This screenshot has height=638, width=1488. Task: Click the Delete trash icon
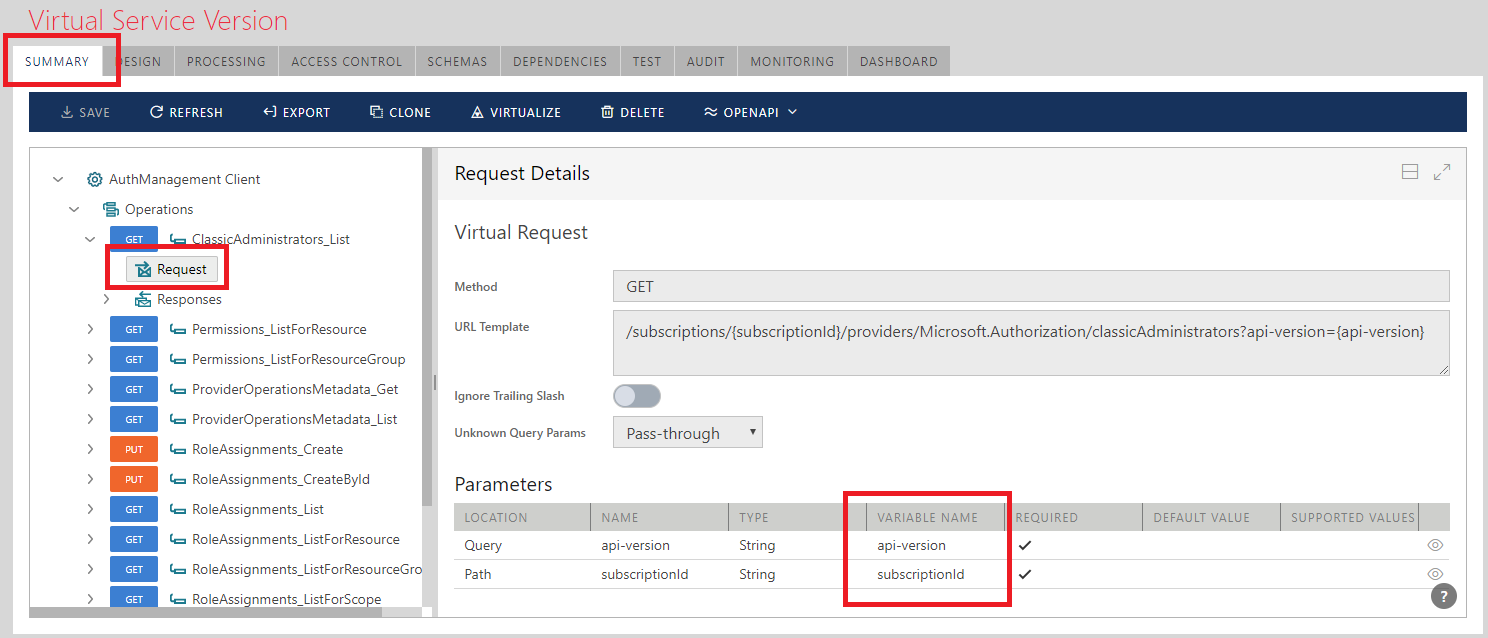pos(607,113)
